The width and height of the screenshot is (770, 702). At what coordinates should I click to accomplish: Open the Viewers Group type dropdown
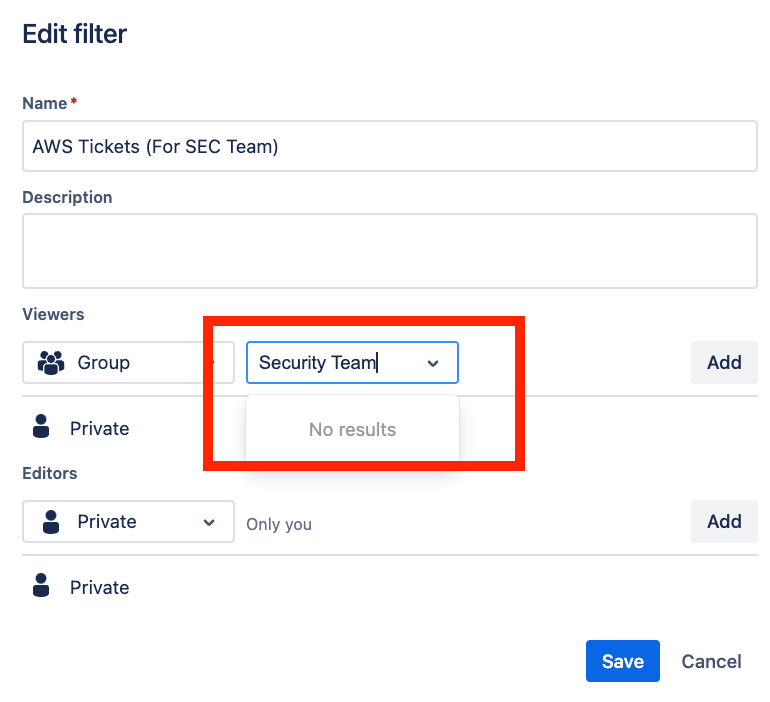[x=128, y=363]
